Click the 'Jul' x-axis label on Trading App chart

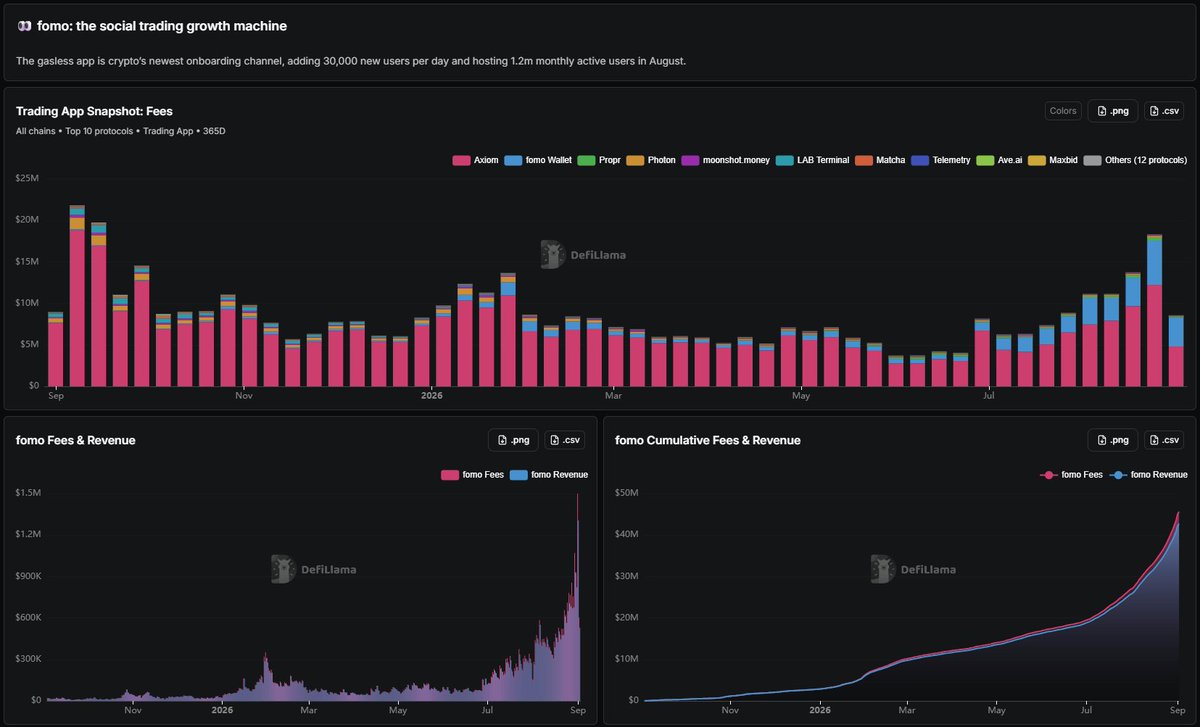pyautogui.click(x=989, y=395)
